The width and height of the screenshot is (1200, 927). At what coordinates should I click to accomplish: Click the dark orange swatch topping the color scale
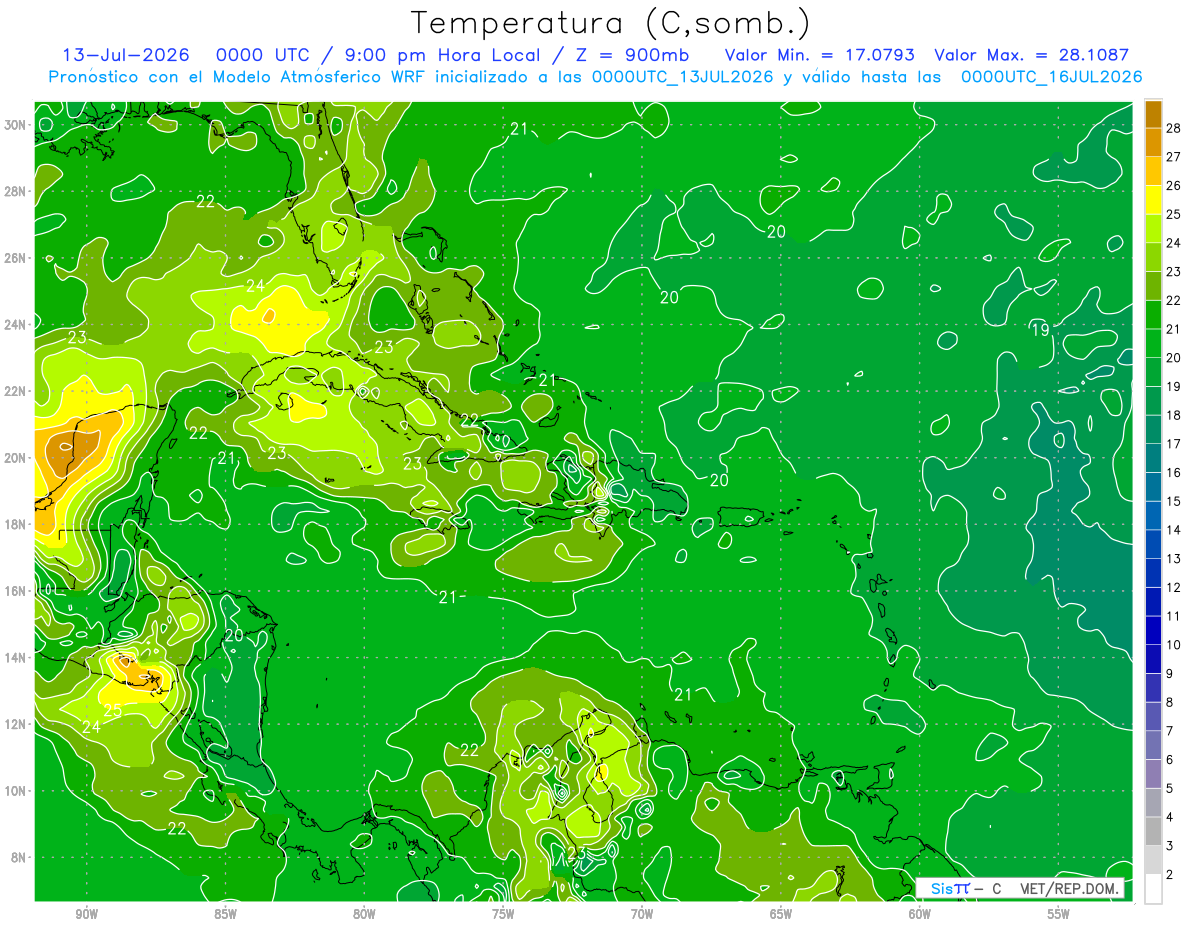pyautogui.click(x=1153, y=114)
